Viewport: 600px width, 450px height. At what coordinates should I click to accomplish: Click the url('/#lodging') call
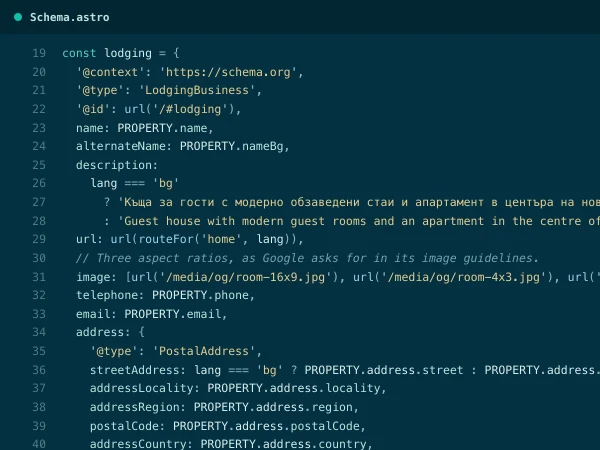179,109
